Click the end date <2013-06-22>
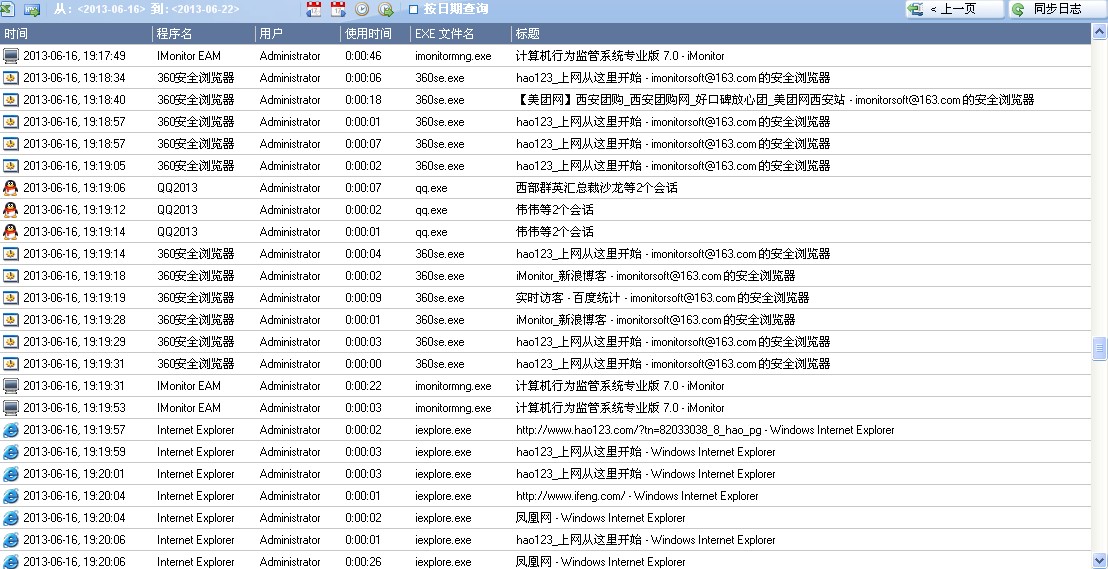Image resolution: width=1108 pixels, height=569 pixels. [205, 9]
